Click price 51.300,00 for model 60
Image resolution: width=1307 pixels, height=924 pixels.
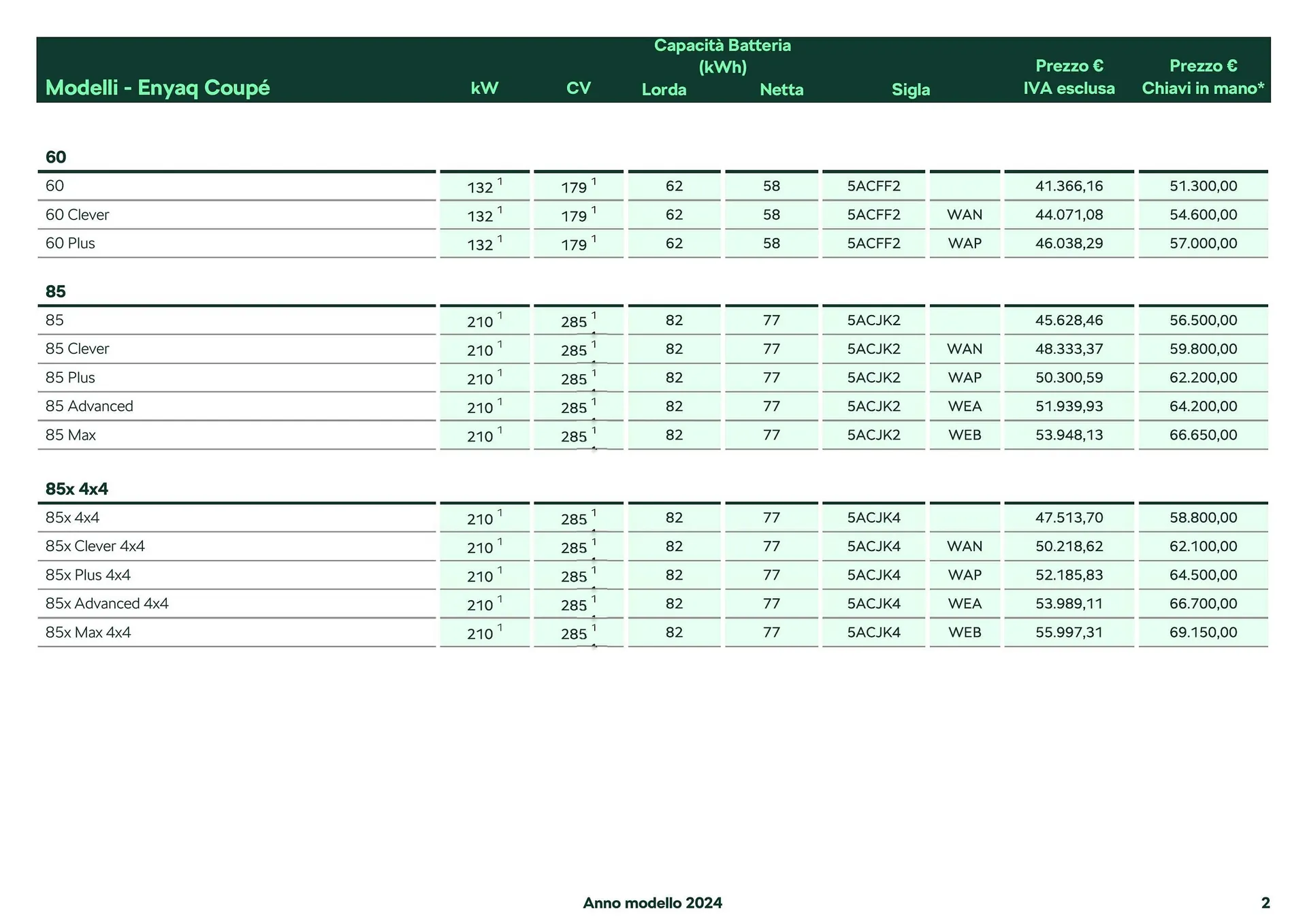click(x=1203, y=186)
